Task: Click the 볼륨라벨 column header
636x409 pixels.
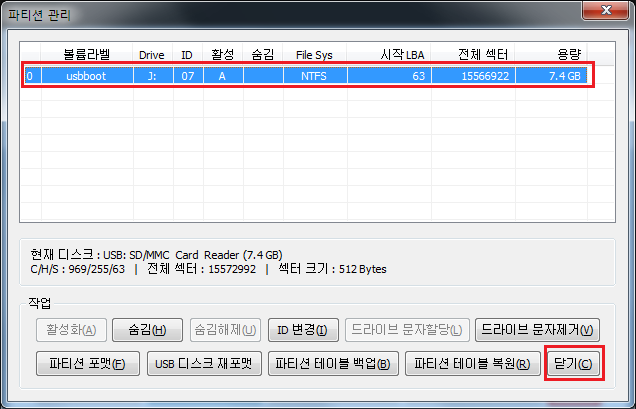Action: pyautogui.click(x=86, y=54)
